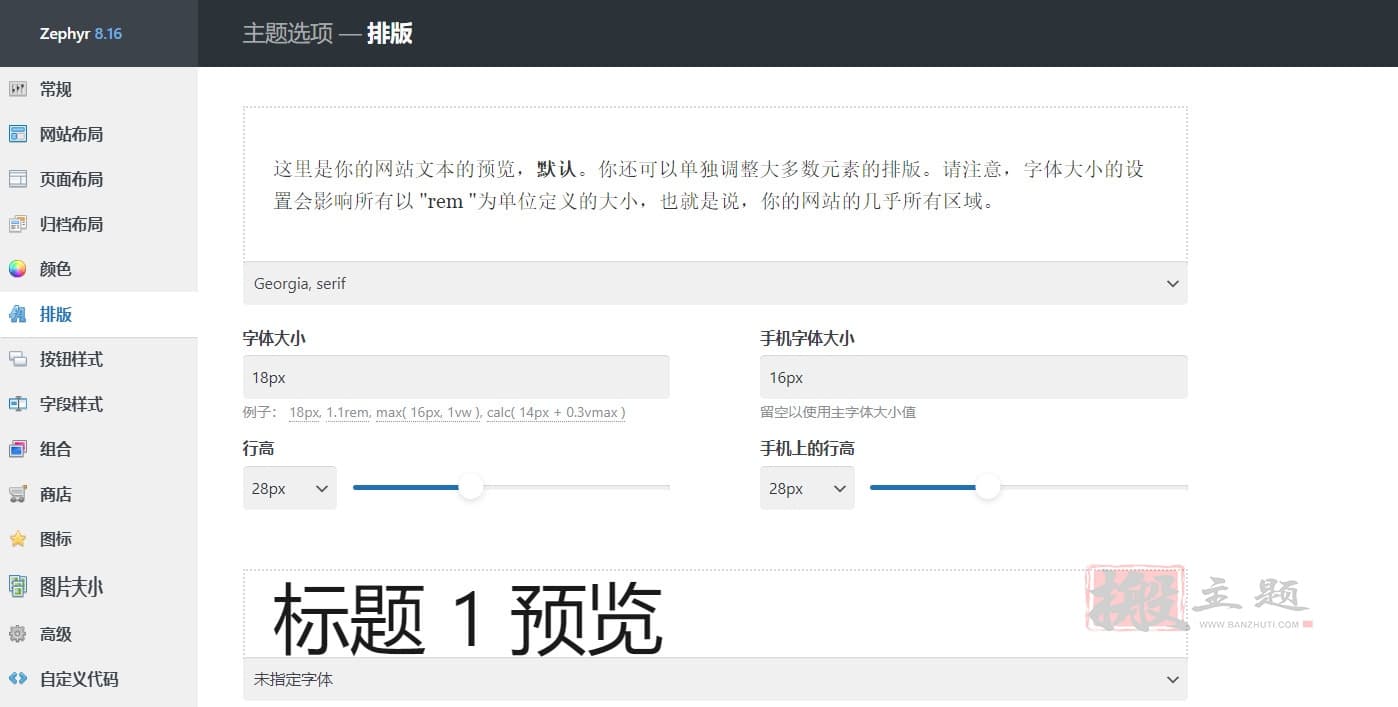Viewport: 1398px width, 707px height.
Task: Click the 字体大小 input field
Action: click(456, 377)
